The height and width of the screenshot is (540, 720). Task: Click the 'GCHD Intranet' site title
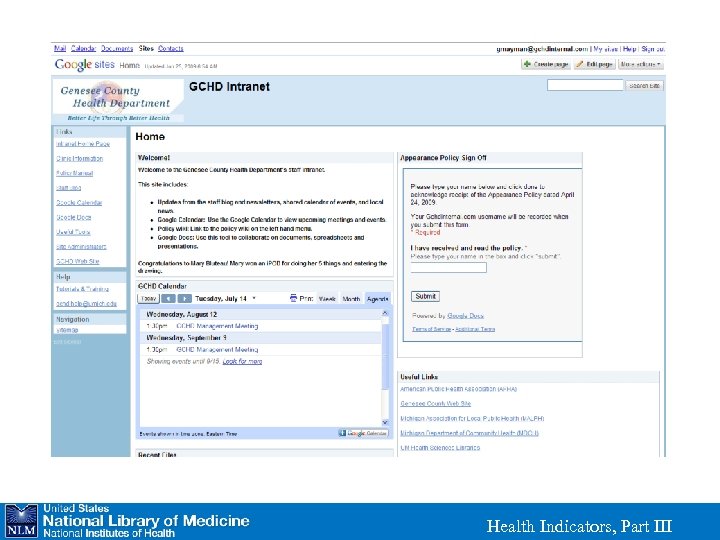229,87
